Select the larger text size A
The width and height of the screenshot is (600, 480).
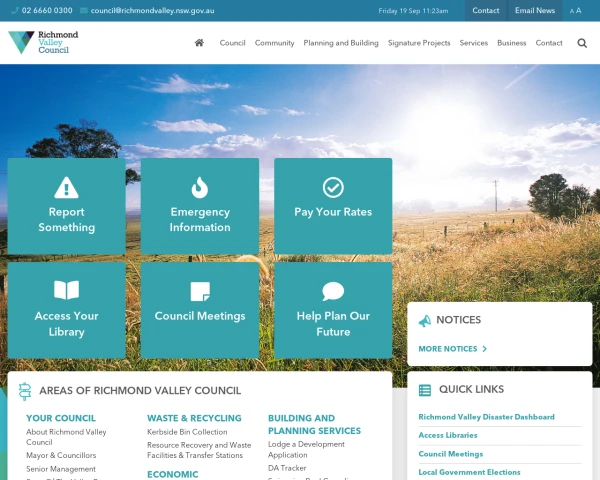pos(578,11)
